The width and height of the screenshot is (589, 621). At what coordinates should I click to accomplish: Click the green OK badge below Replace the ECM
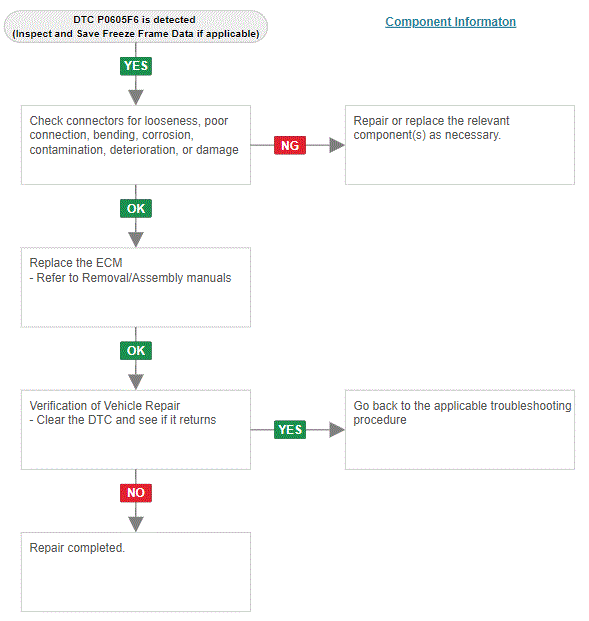[x=136, y=351]
